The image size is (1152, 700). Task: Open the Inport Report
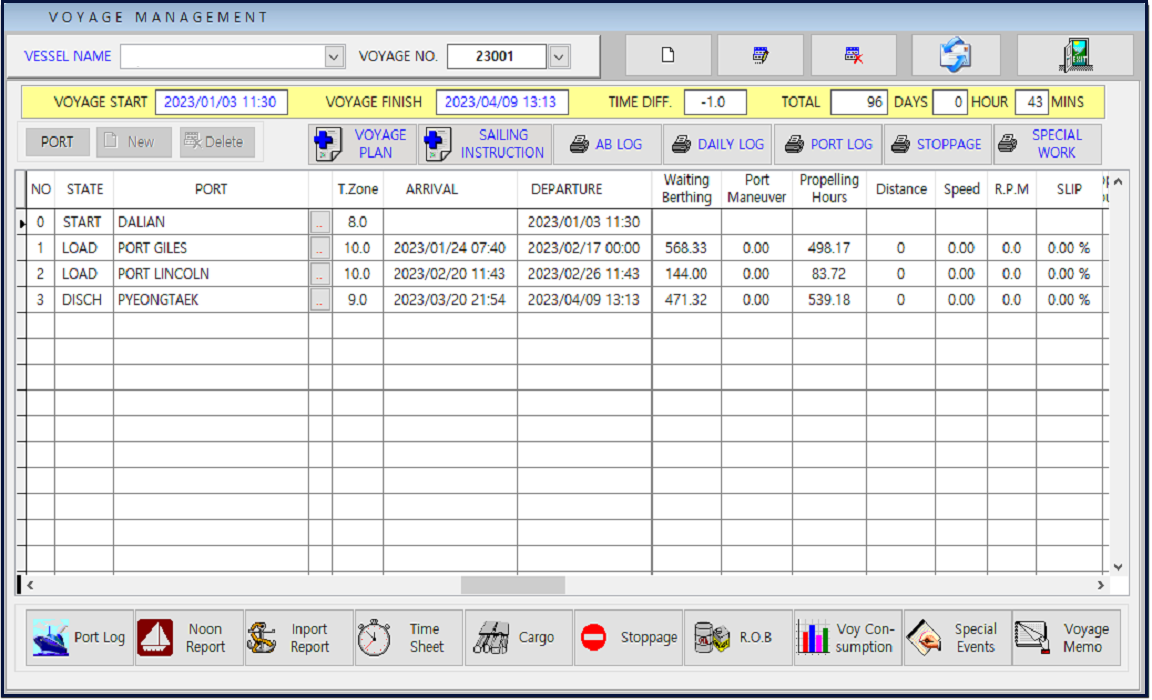click(x=299, y=638)
